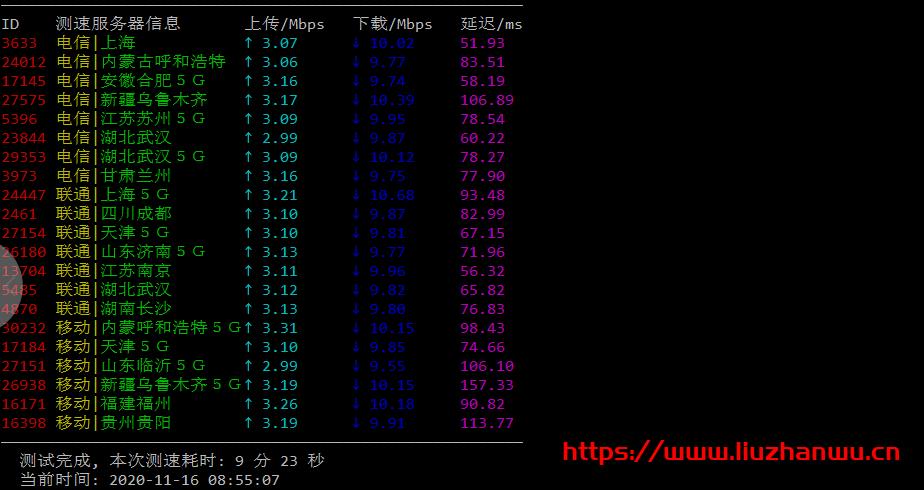This screenshot has width=924, height=490.
Task: Click the upload arrow in the 电信 上海 row
Action: click(248, 43)
